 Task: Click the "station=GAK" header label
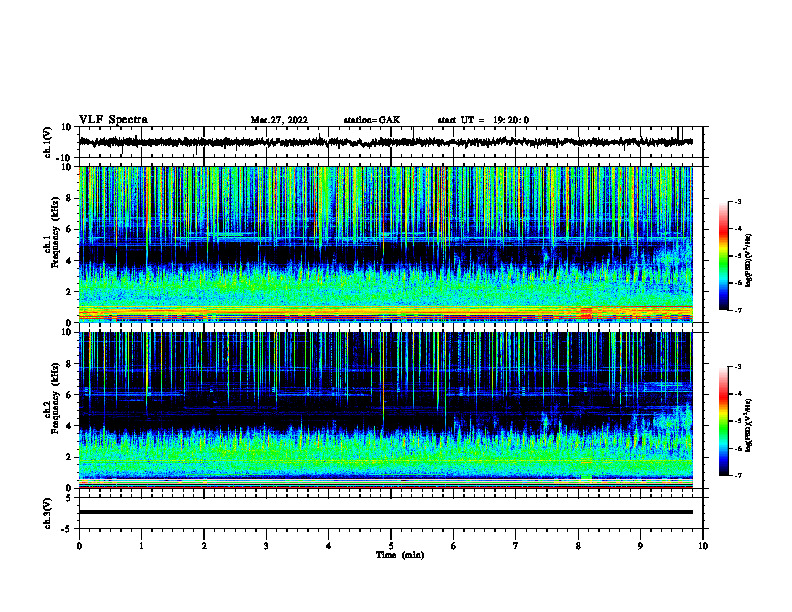point(372,120)
